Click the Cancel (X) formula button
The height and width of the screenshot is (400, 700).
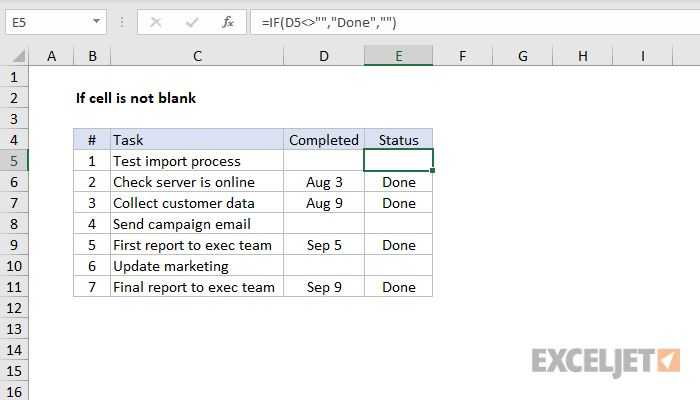click(156, 22)
